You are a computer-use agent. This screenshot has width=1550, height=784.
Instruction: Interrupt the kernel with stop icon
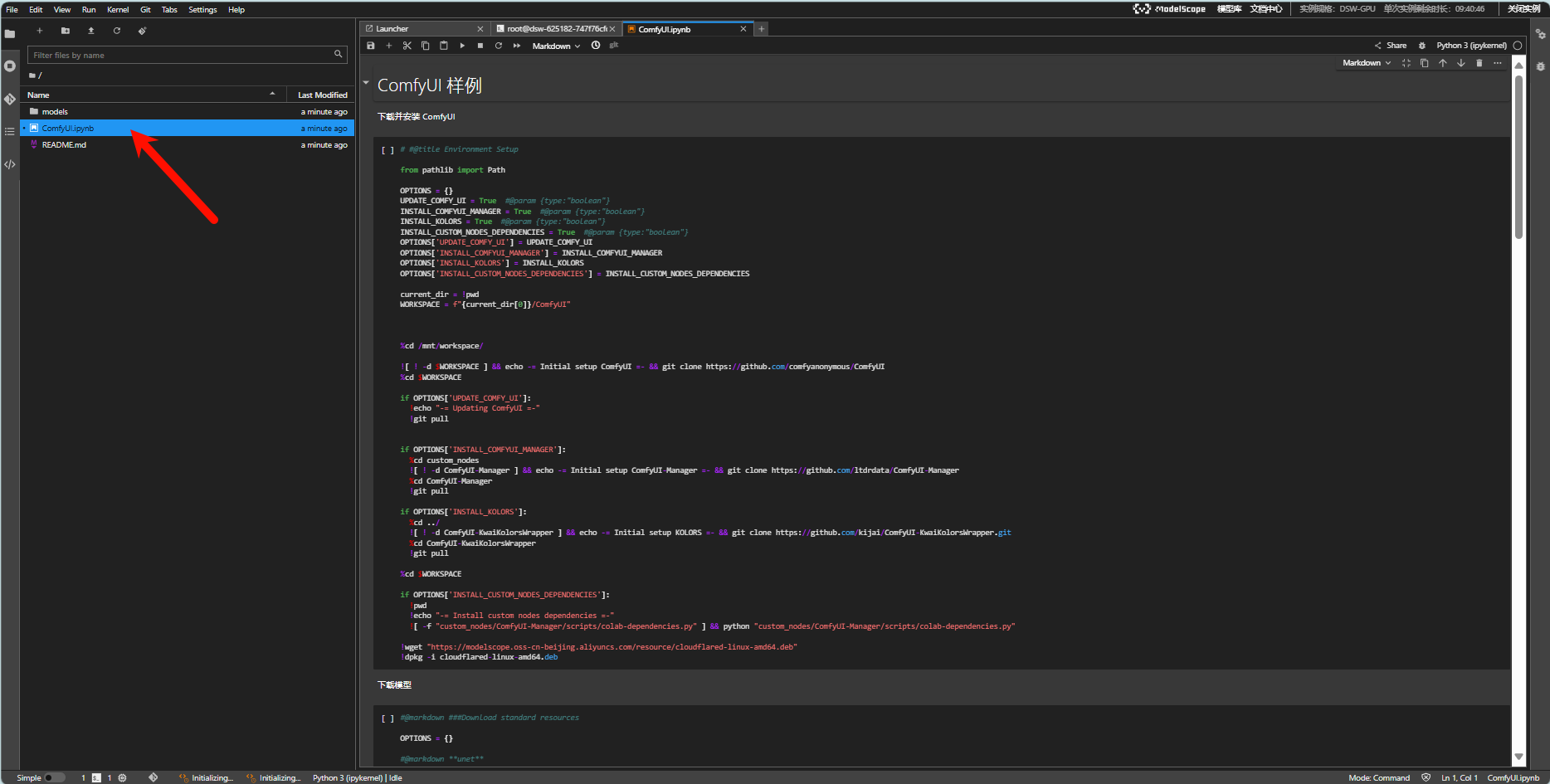(480, 46)
